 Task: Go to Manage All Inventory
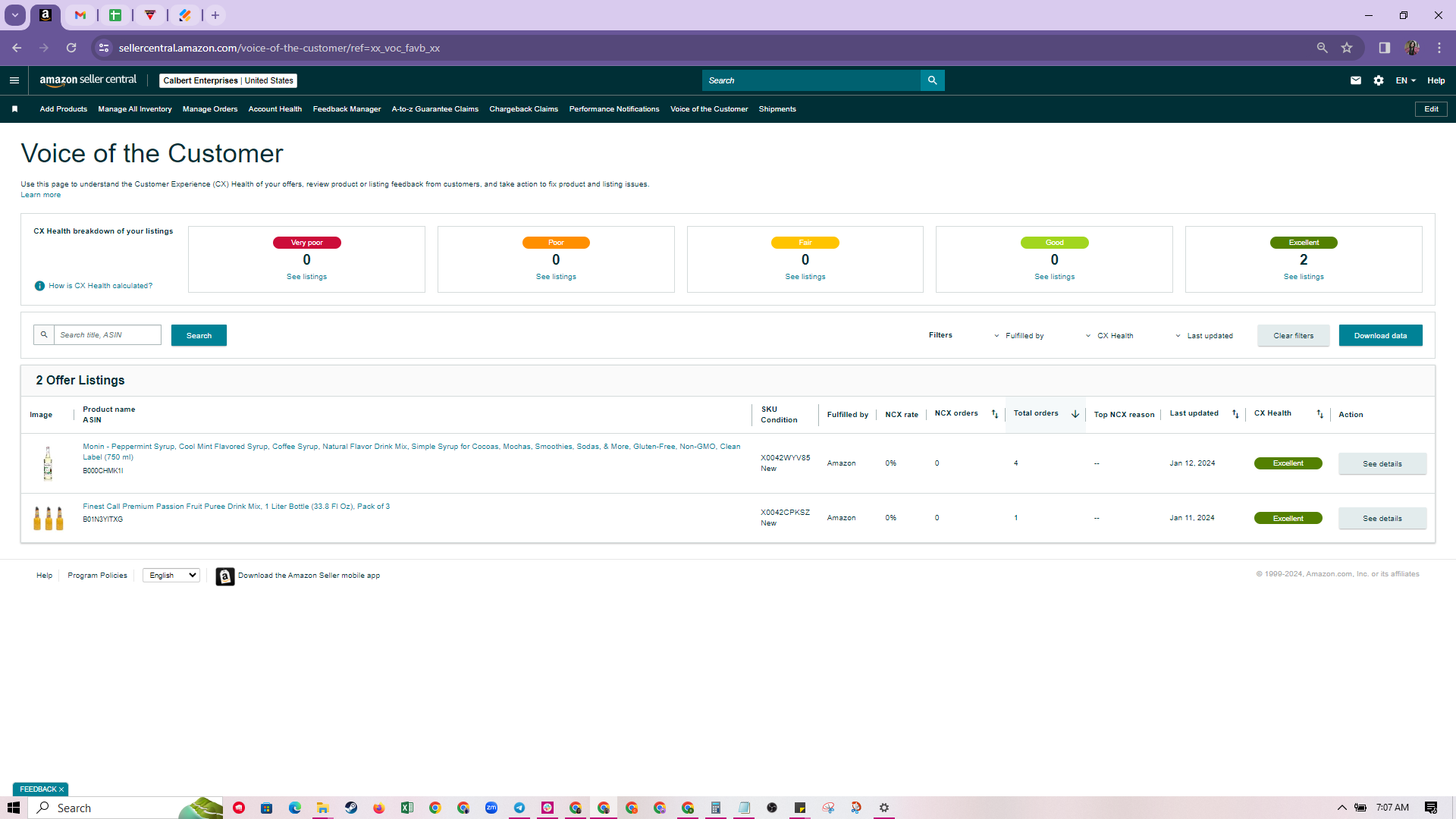pyautogui.click(x=135, y=109)
